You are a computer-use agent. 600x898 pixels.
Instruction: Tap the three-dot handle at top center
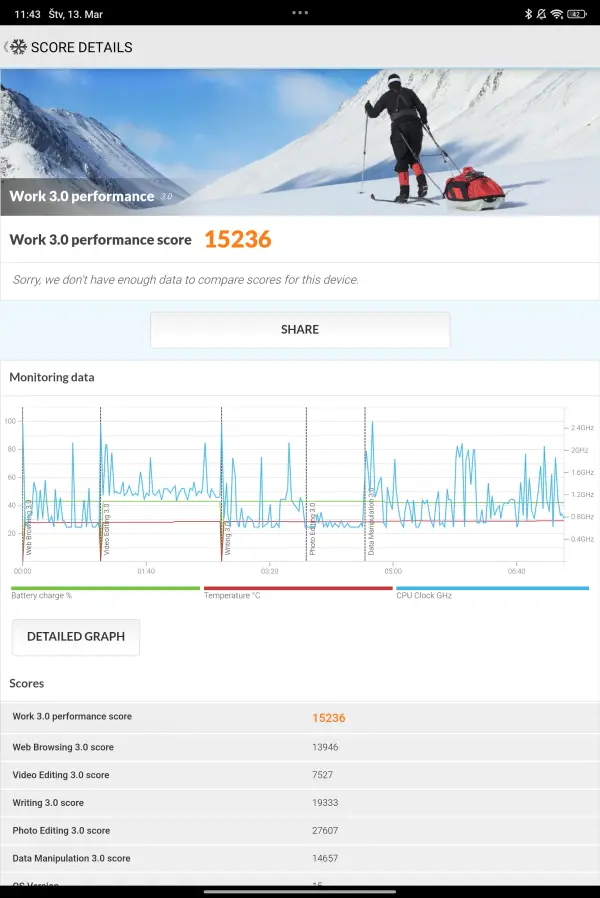300,13
